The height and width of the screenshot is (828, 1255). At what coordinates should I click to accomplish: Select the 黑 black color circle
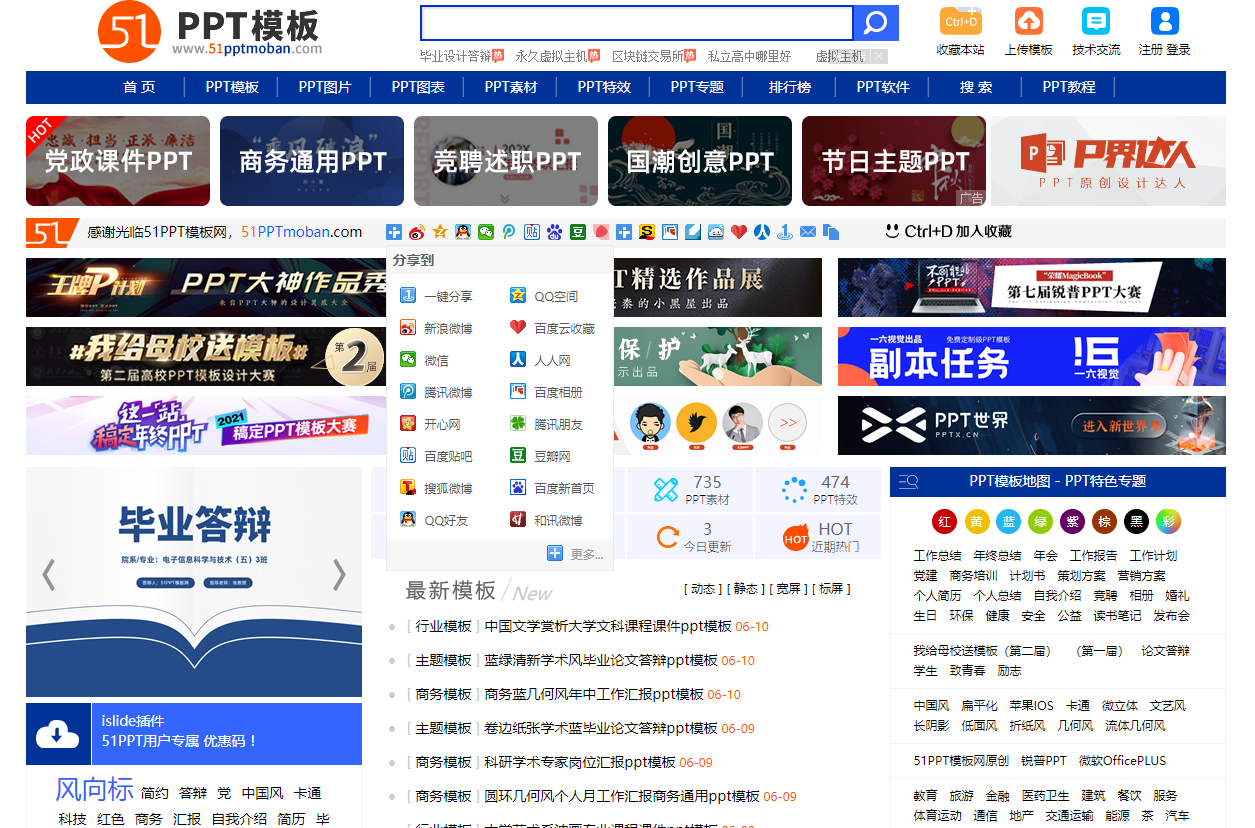tap(1136, 521)
